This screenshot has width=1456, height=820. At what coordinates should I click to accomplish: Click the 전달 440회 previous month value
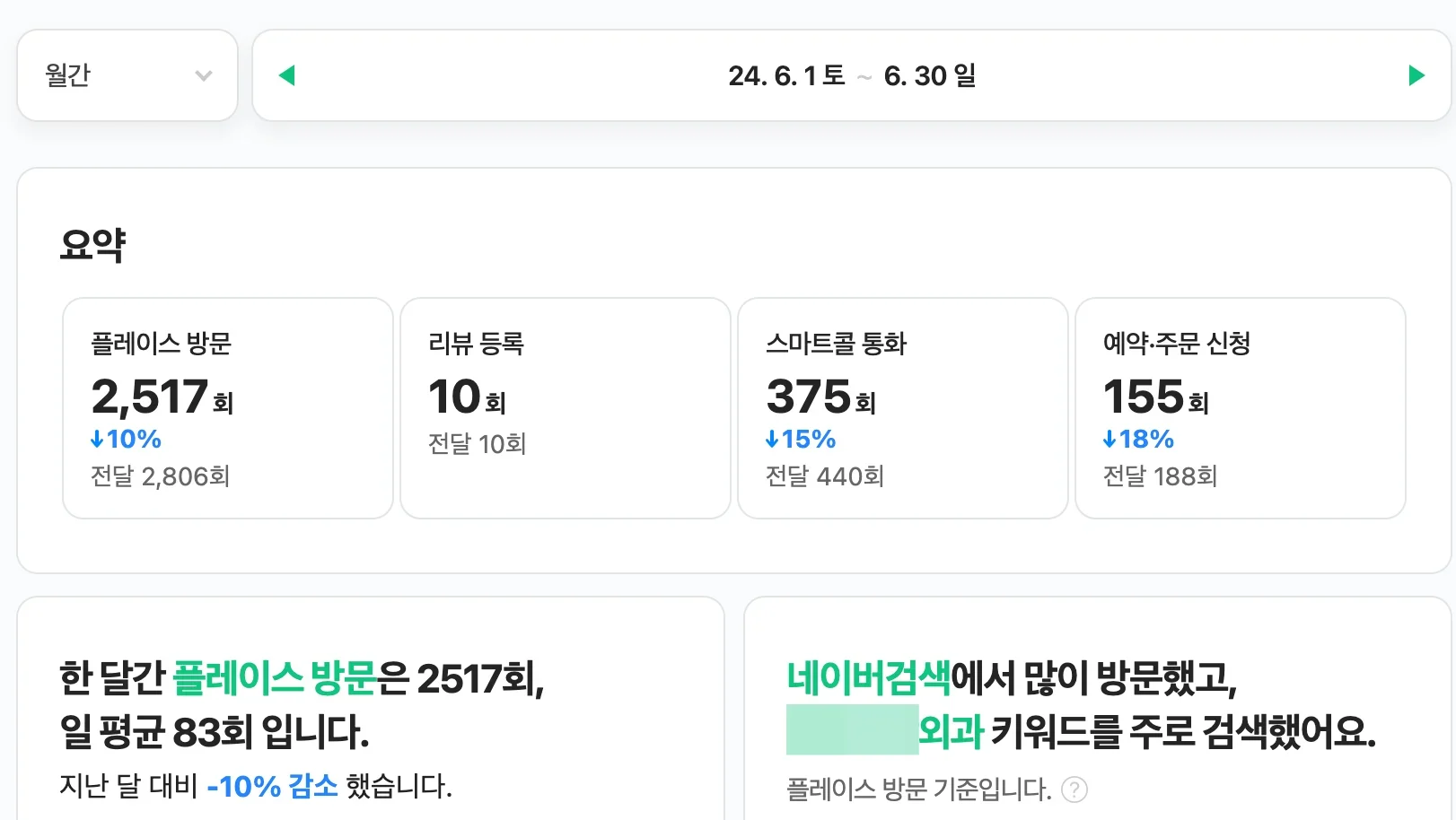(x=824, y=476)
